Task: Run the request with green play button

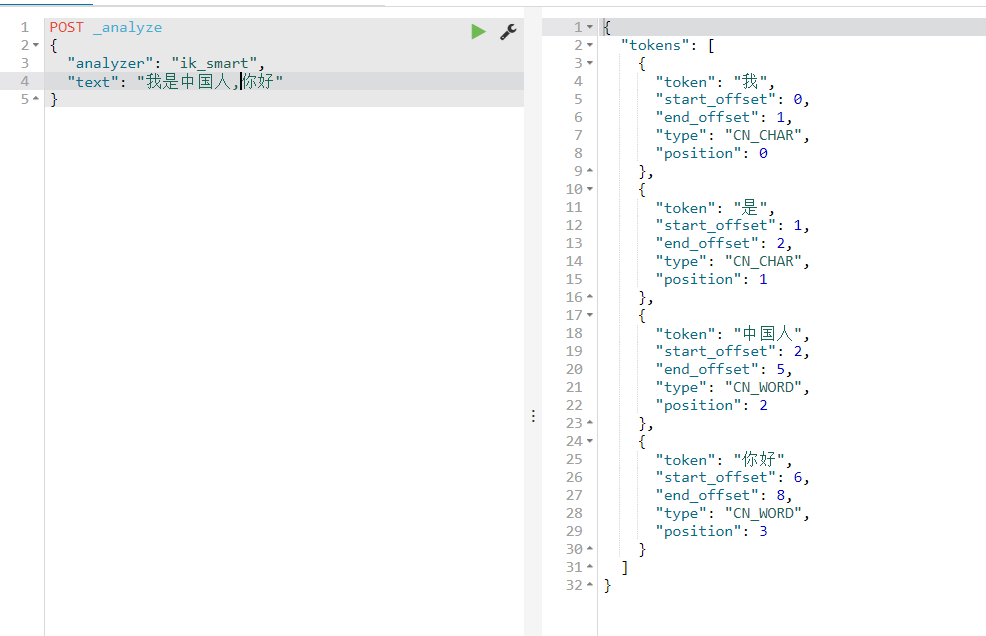Action: tap(479, 31)
